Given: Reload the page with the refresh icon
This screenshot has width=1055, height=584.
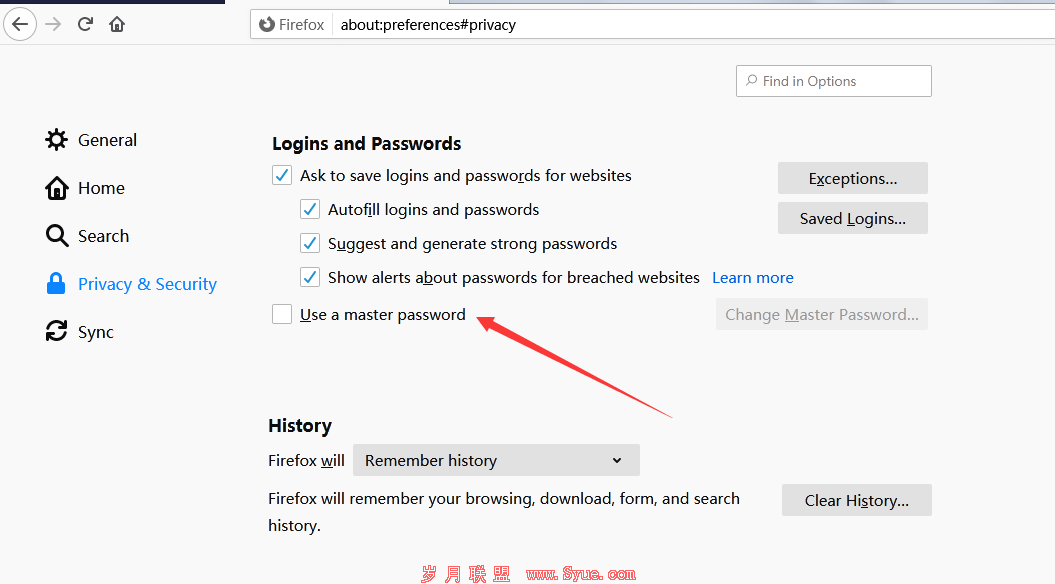Looking at the screenshot, I should point(85,25).
